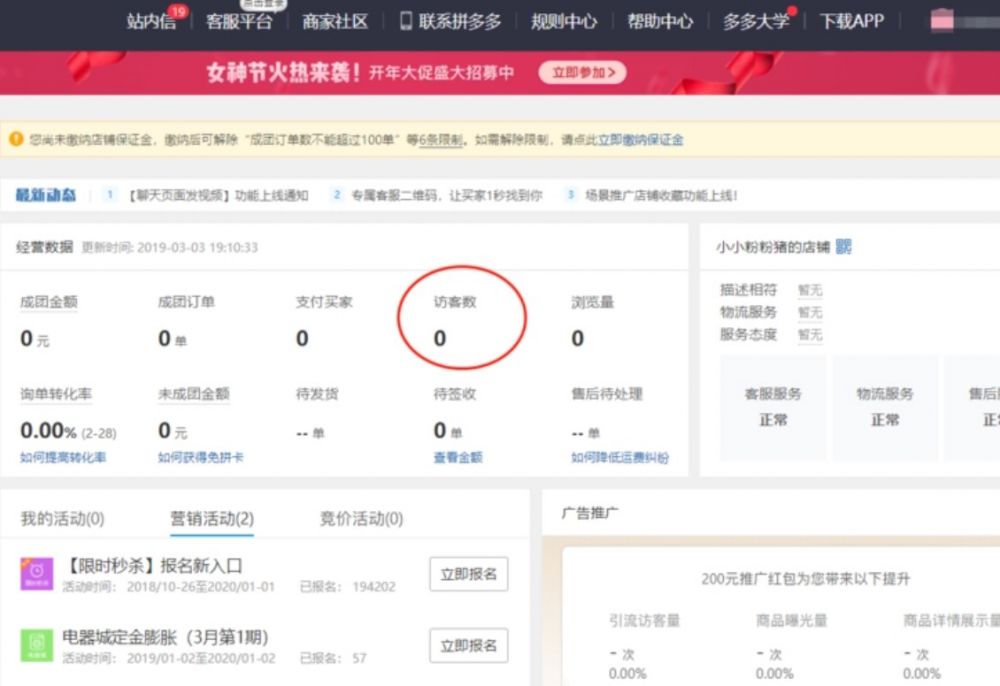
Task: Open 客服平台 in the top navigation
Action: [x=238, y=21]
